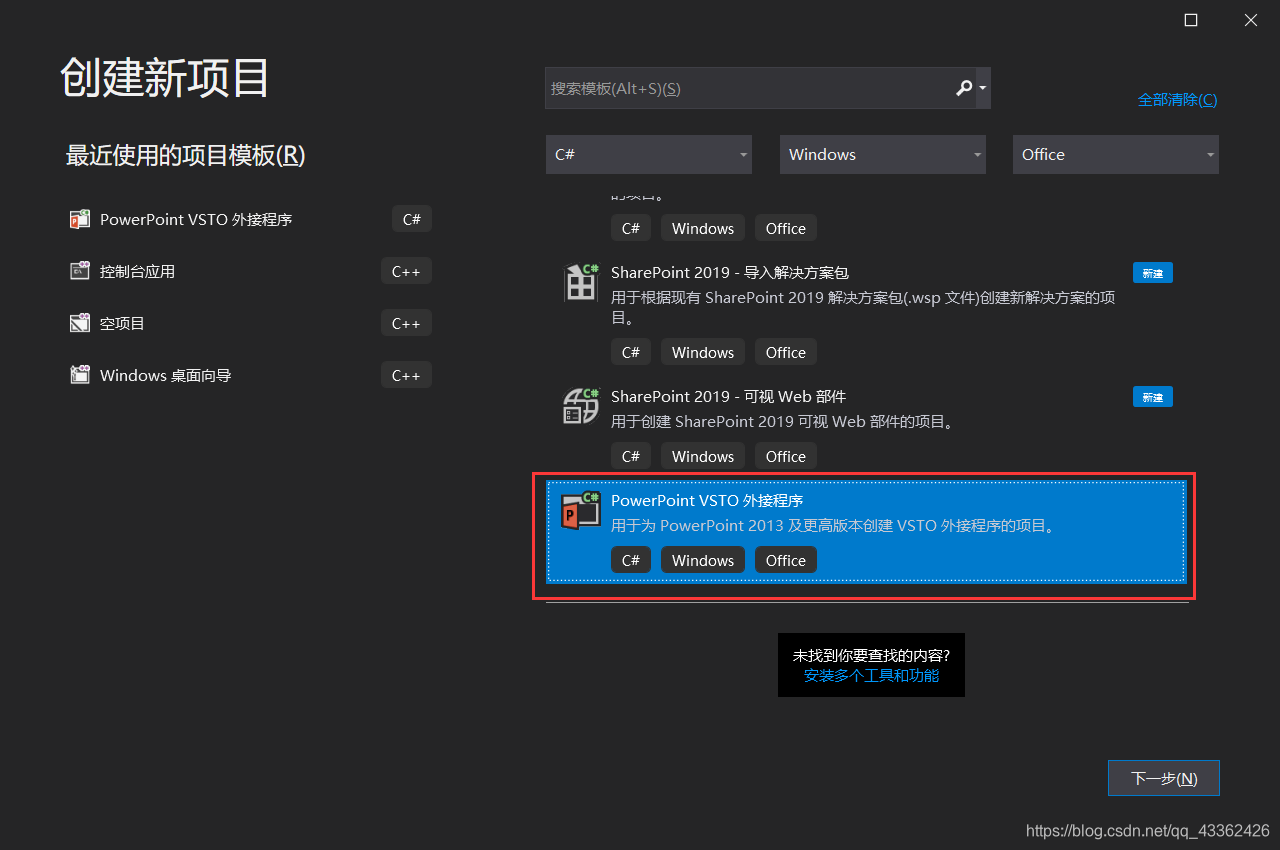Click SharePoint 可视 Web 部件 template icon
The height and width of the screenshot is (850, 1280).
(581, 406)
